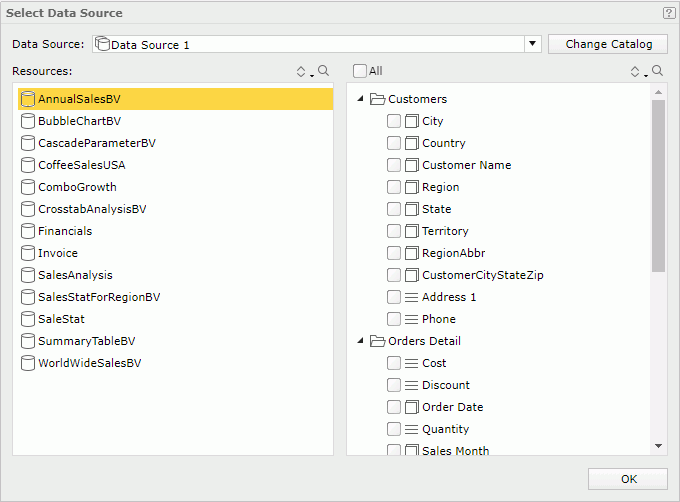Select the SummaryTableBV resource

(175, 341)
